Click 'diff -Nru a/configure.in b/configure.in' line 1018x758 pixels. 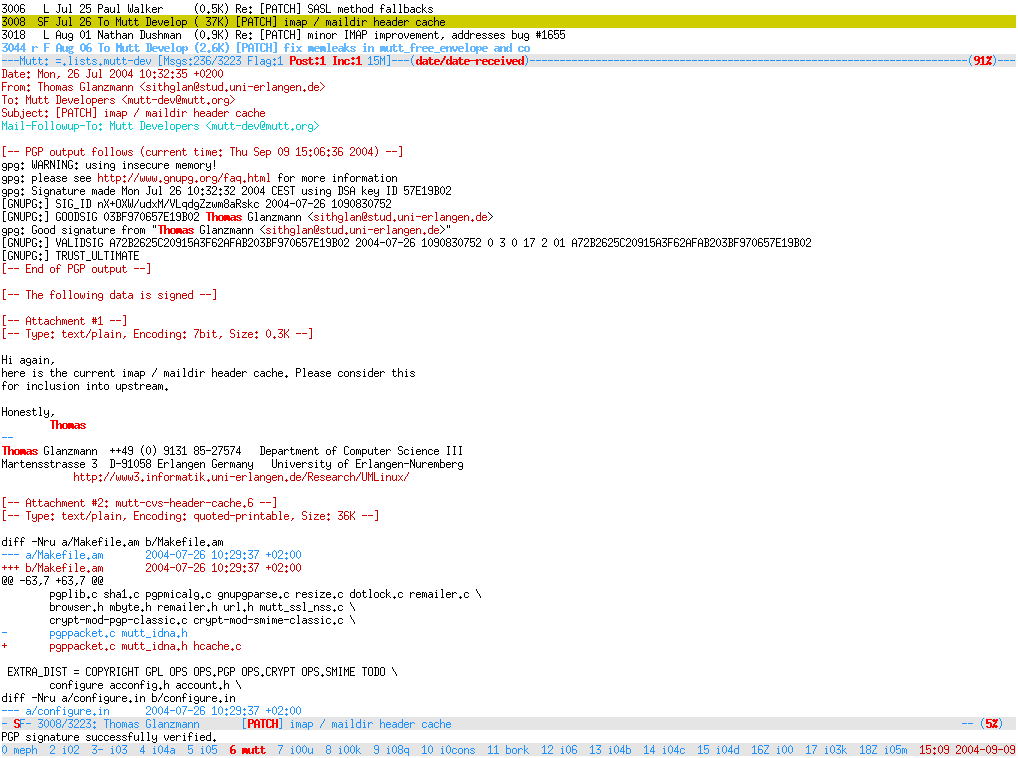pos(118,698)
